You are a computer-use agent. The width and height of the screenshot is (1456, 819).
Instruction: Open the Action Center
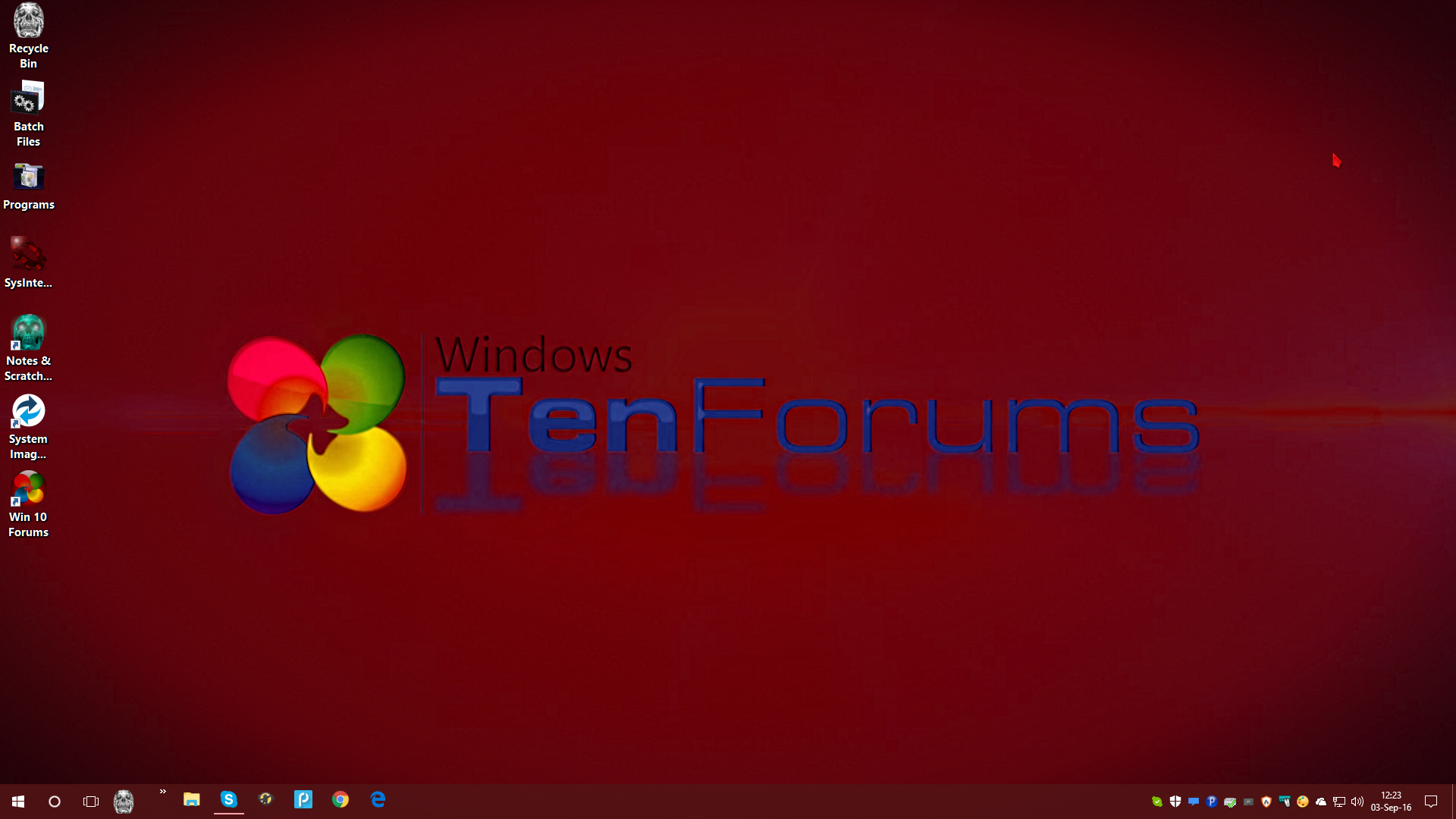(1431, 802)
